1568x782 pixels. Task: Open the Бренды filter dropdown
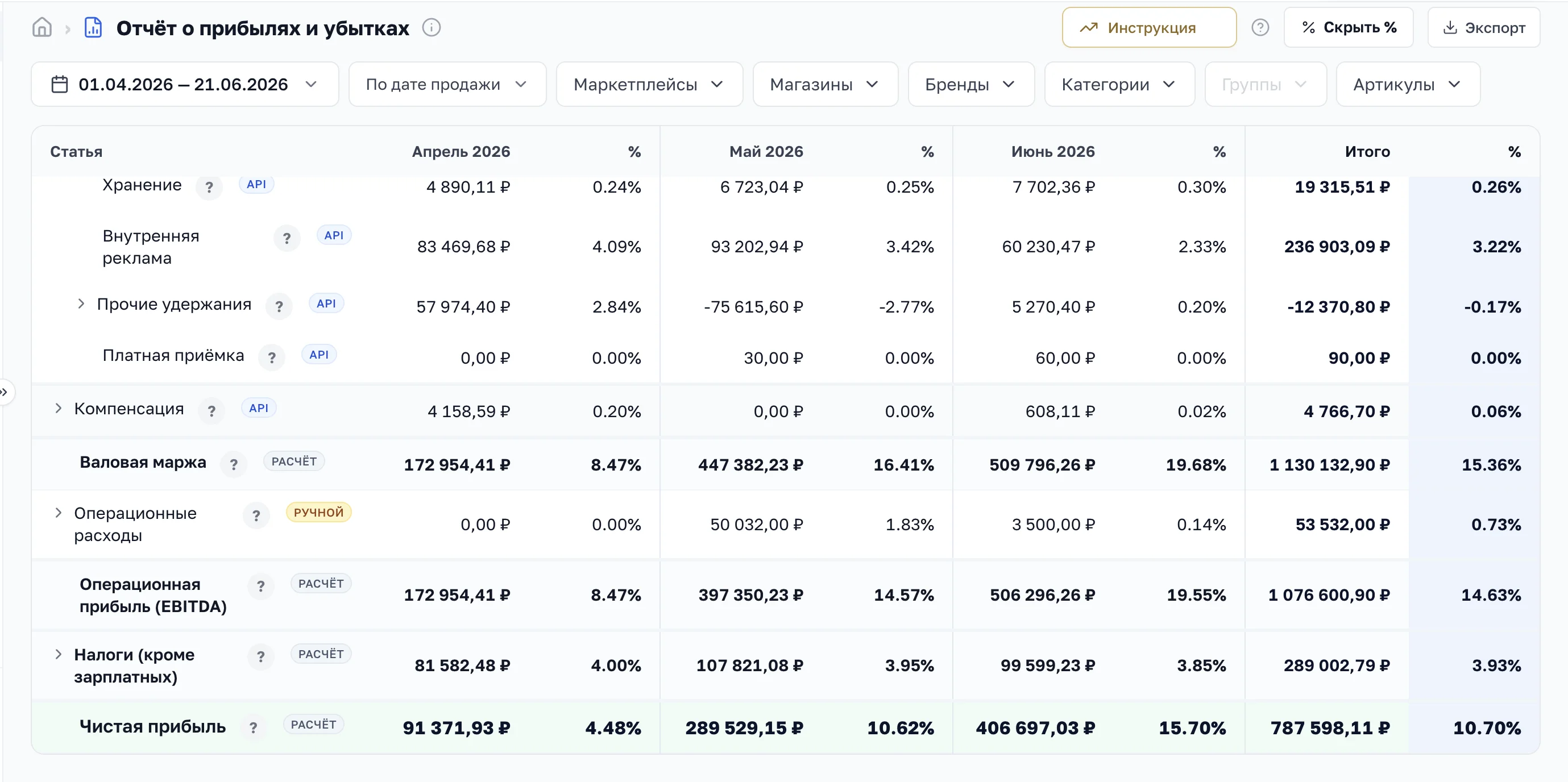pos(971,84)
